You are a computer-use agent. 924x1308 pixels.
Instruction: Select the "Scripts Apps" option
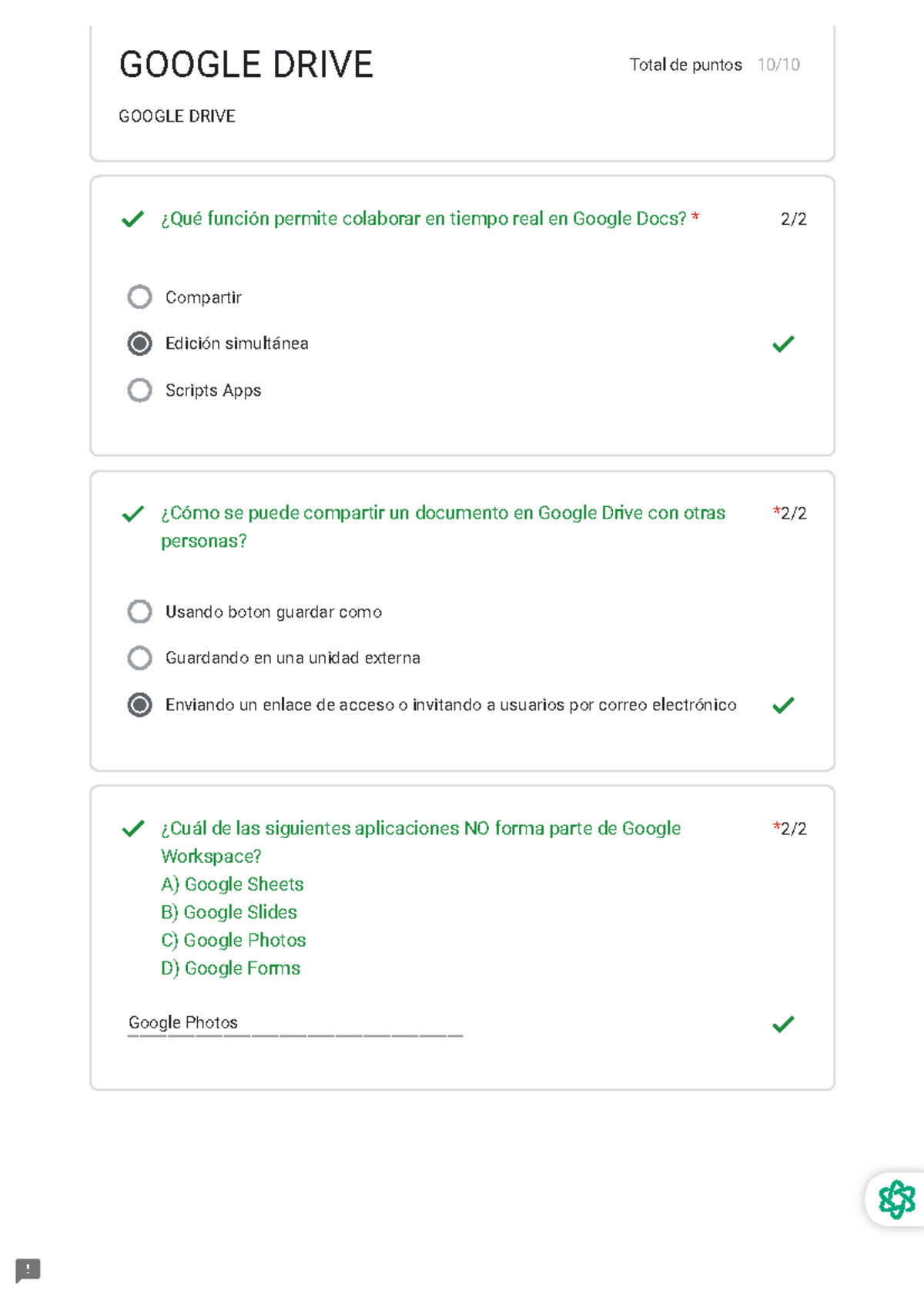(x=139, y=391)
